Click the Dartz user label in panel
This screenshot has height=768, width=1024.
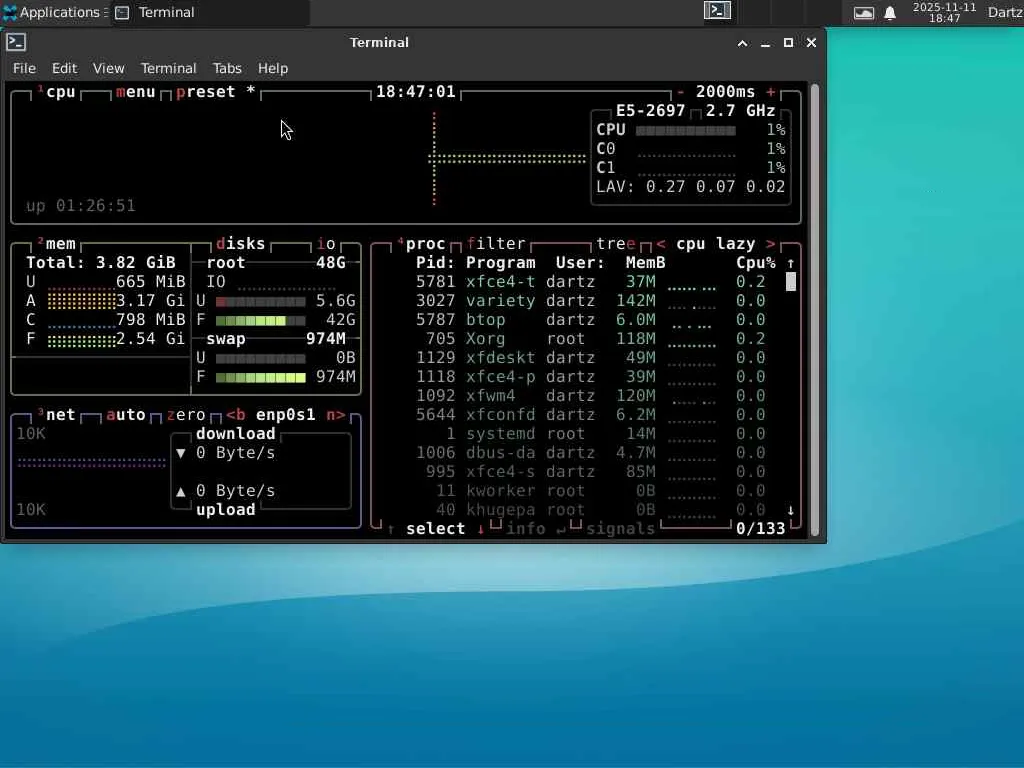pyautogui.click(x=1005, y=12)
